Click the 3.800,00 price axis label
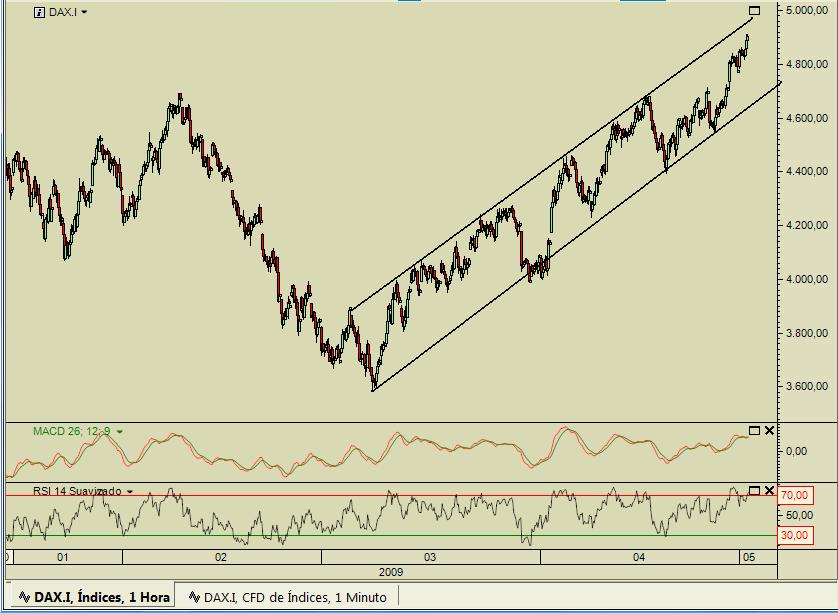The width and height of the screenshot is (838, 613). click(x=806, y=333)
